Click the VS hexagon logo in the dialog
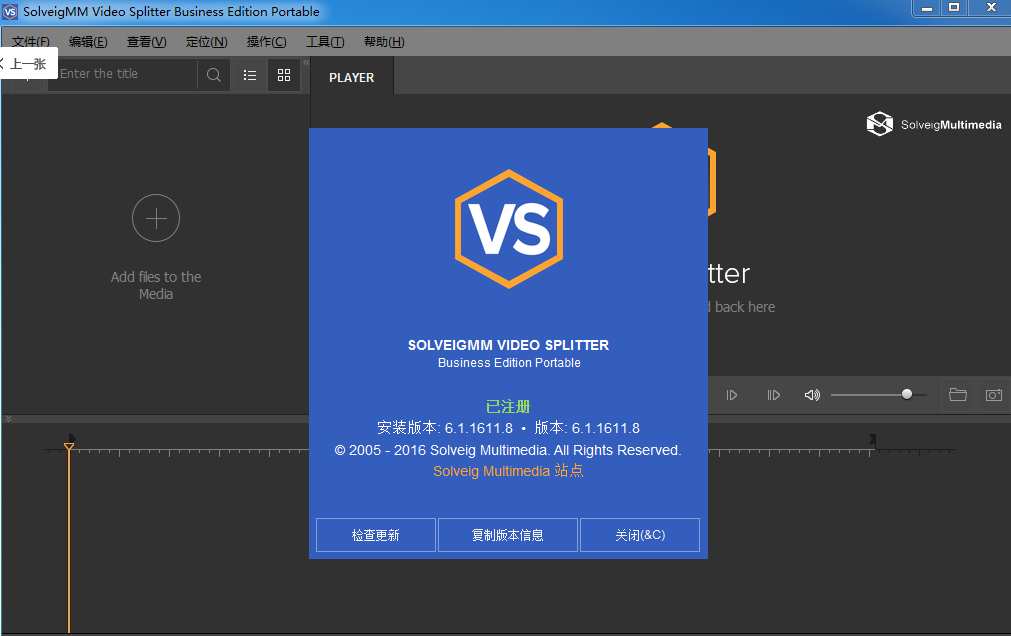Screen dimensions: 1011x636 tap(509, 229)
